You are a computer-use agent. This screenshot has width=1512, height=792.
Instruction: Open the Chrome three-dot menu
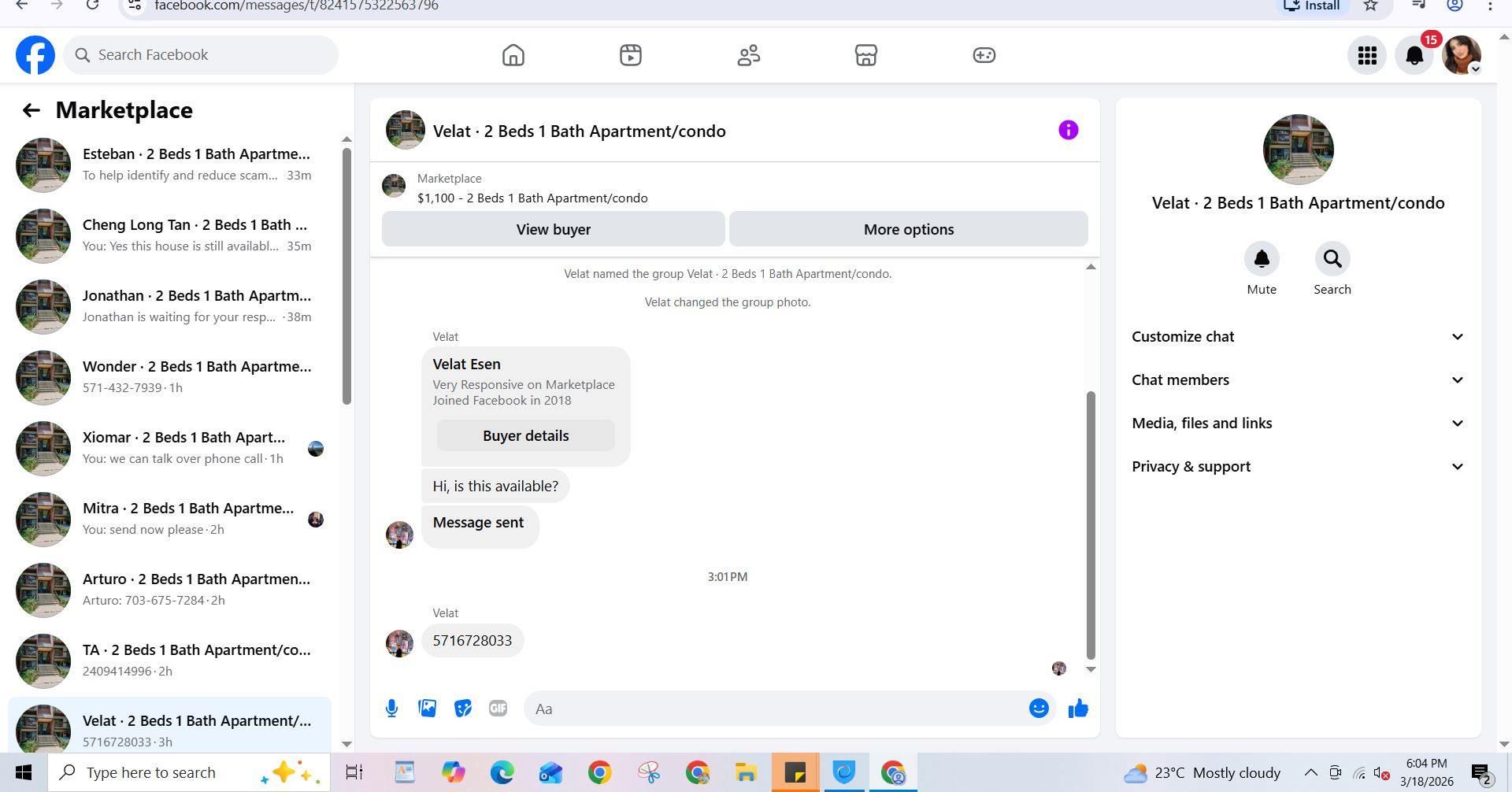(x=1490, y=6)
